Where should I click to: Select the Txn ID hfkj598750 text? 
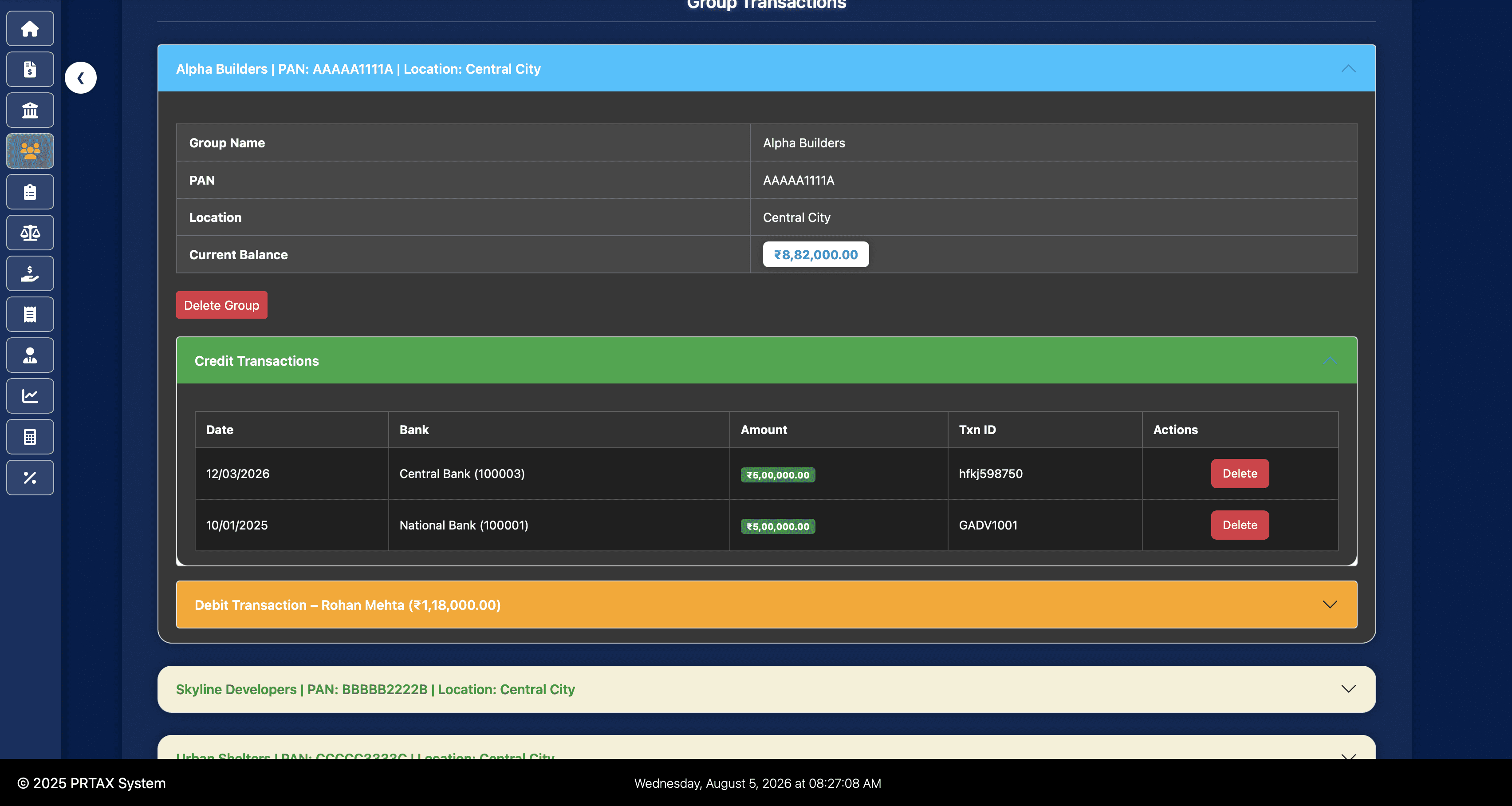990,474
